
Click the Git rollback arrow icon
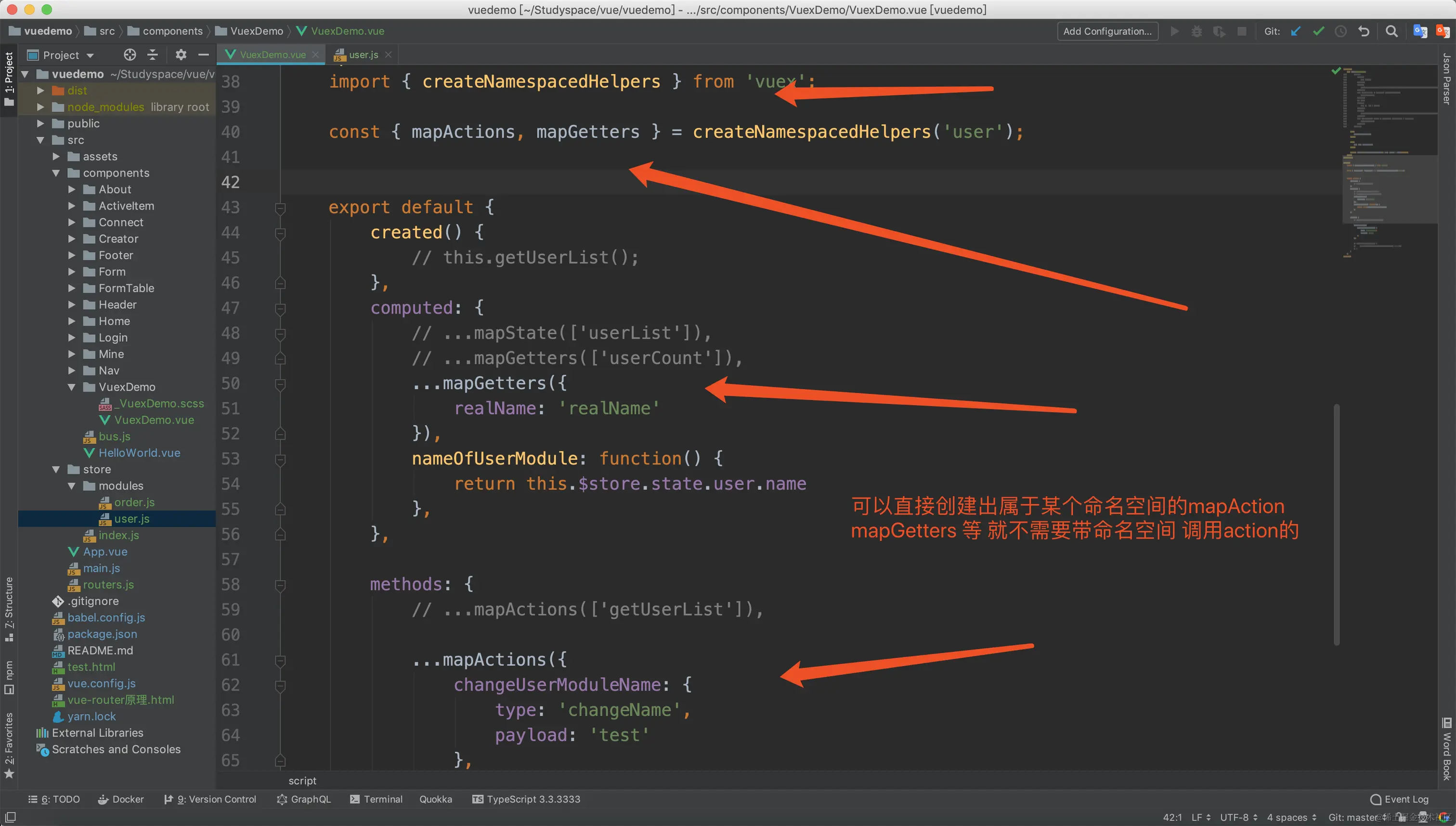point(1364,31)
